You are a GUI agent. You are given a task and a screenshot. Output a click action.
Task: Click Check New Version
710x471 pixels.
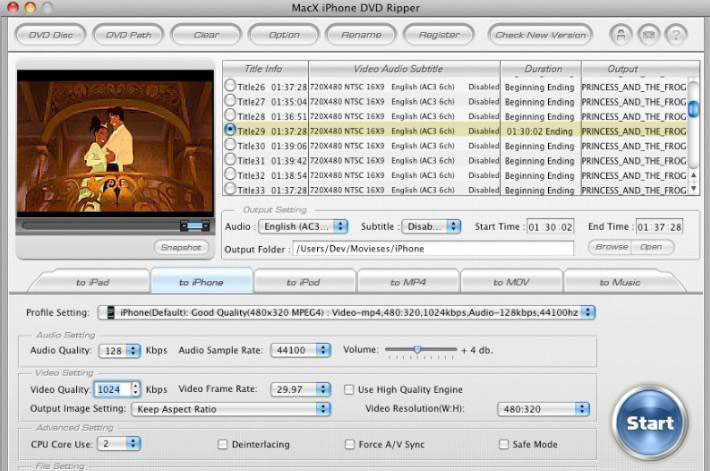(x=540, y=35)
